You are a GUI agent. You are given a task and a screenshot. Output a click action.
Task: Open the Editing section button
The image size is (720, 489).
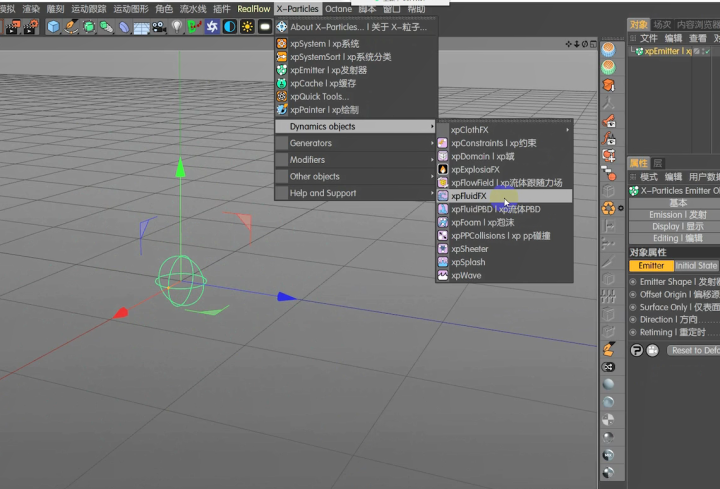(675, 238)
